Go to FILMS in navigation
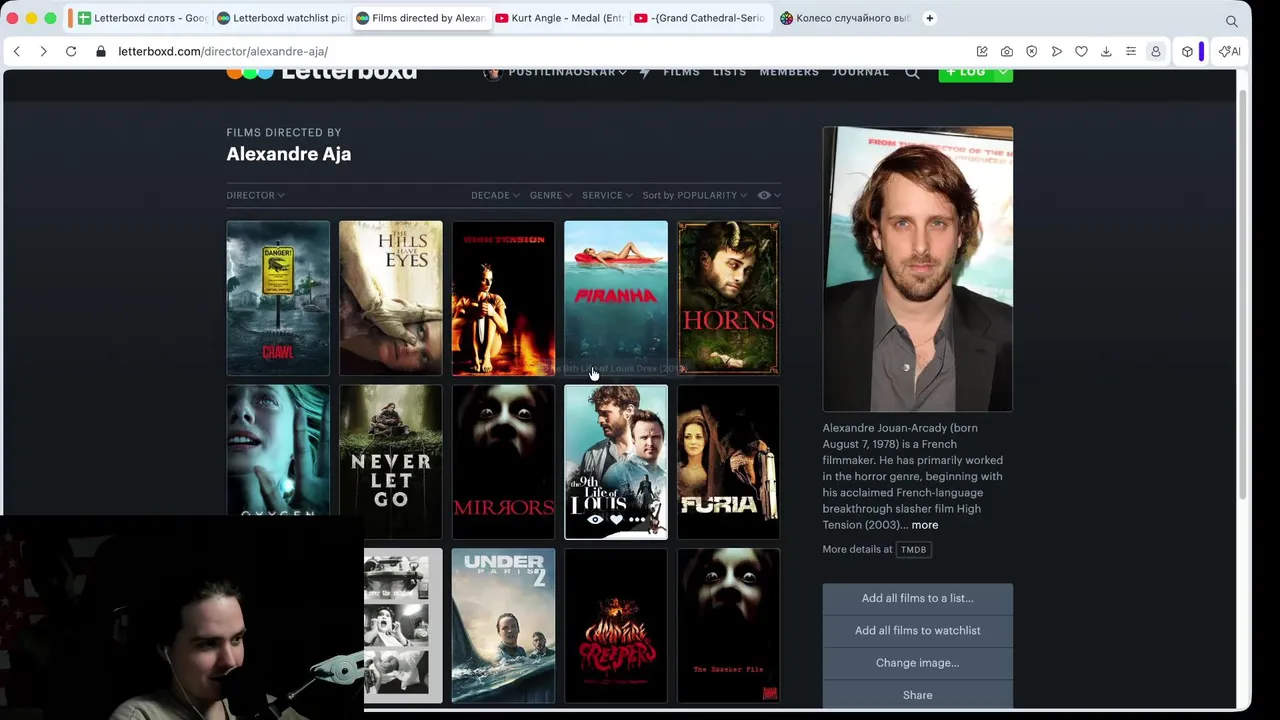Image resolution: width=1280 pixels, height=720 pixels. point(681,72)
